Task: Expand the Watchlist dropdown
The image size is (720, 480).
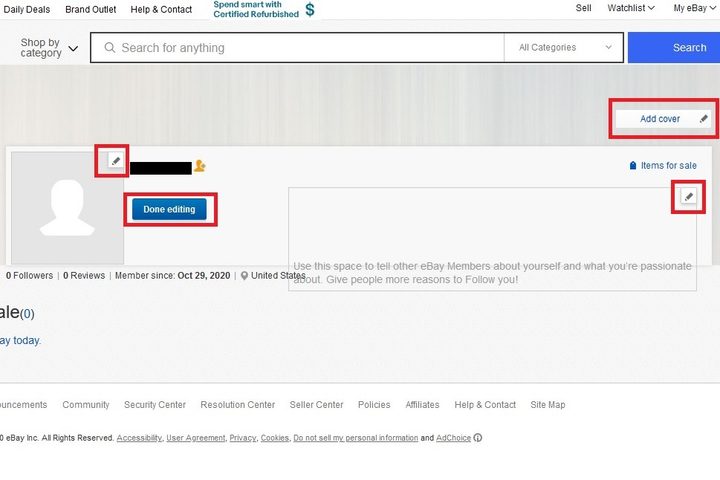Action: click(x=630, y=8)
